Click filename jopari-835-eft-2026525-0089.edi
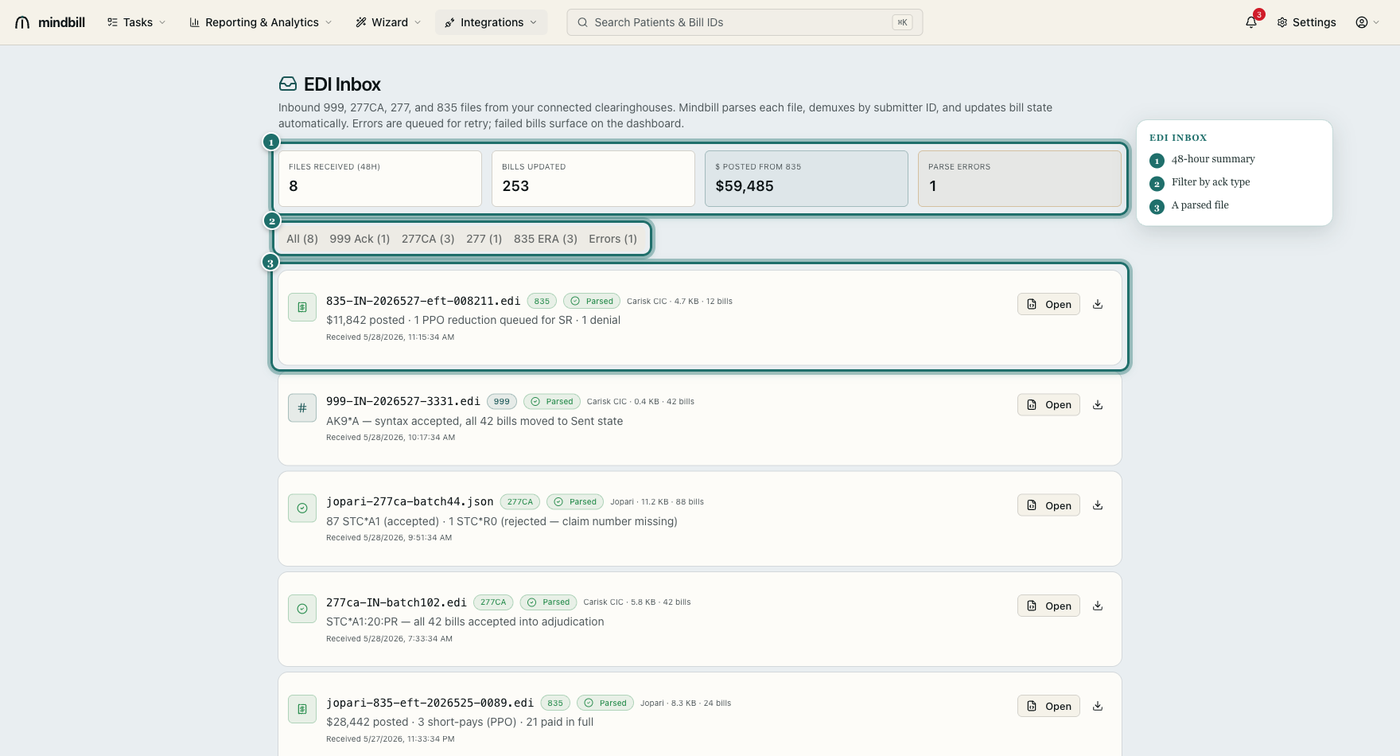The image size is (1400, 756). click(x=430, y=703)
